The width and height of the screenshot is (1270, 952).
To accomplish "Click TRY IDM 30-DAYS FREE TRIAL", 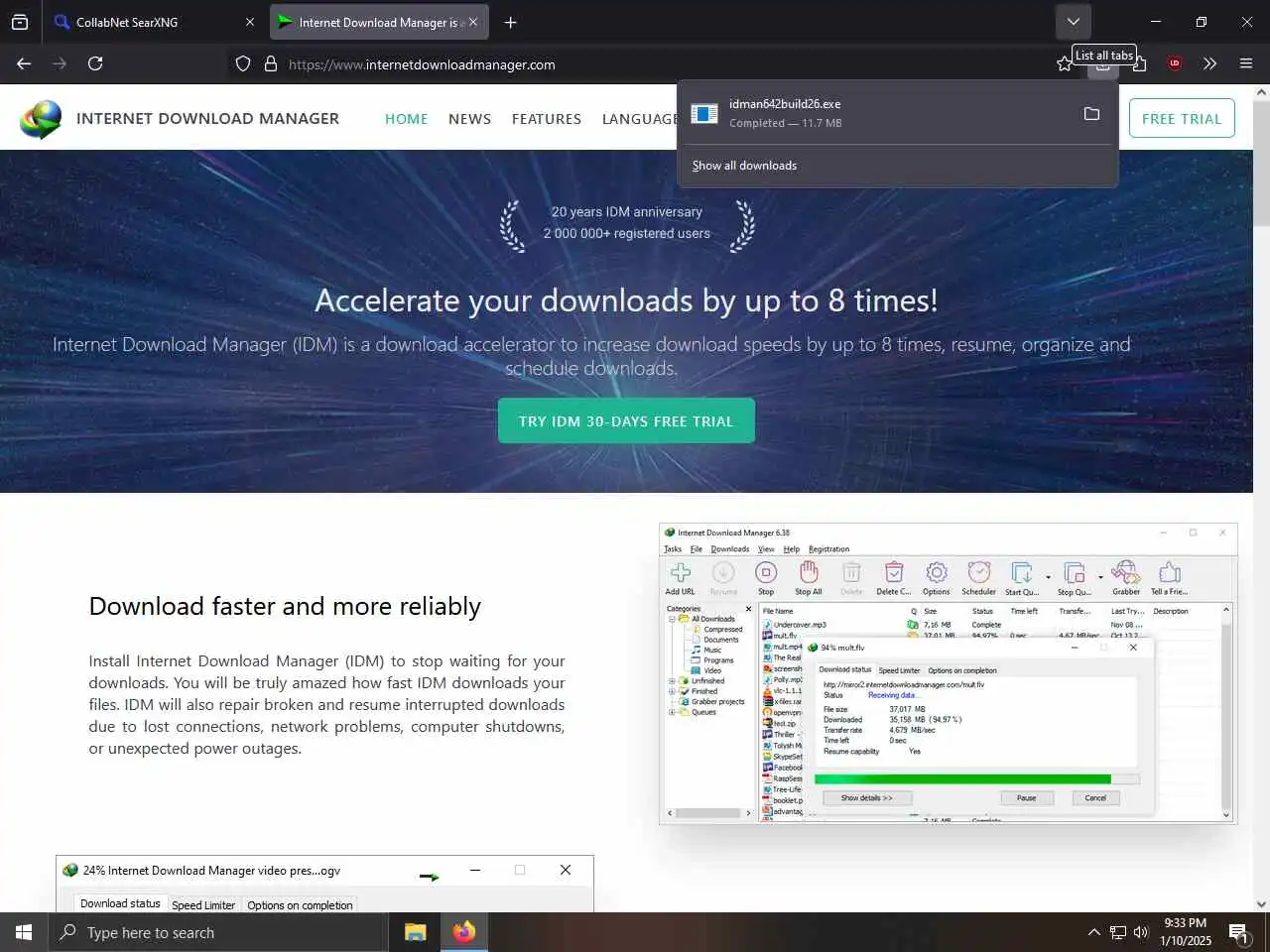I will point(626,420).
